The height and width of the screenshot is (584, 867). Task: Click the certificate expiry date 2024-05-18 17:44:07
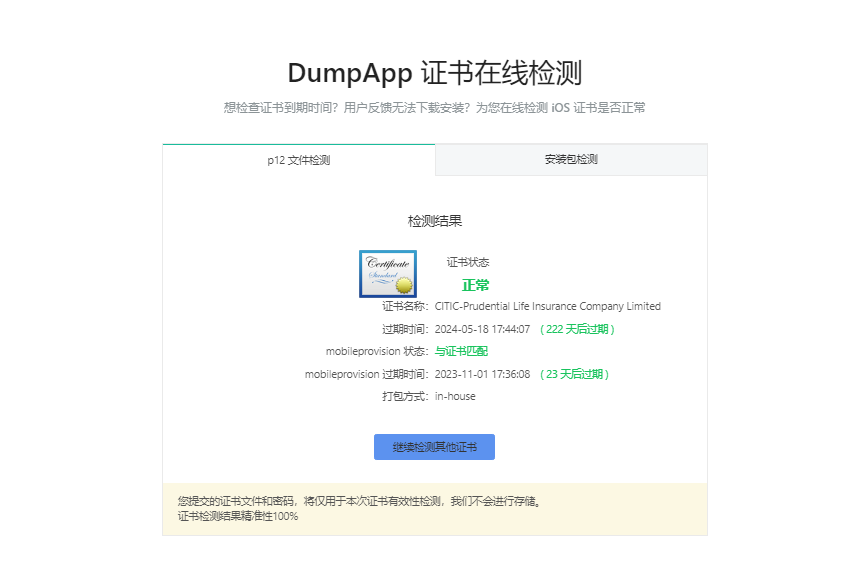coord(482,329)
